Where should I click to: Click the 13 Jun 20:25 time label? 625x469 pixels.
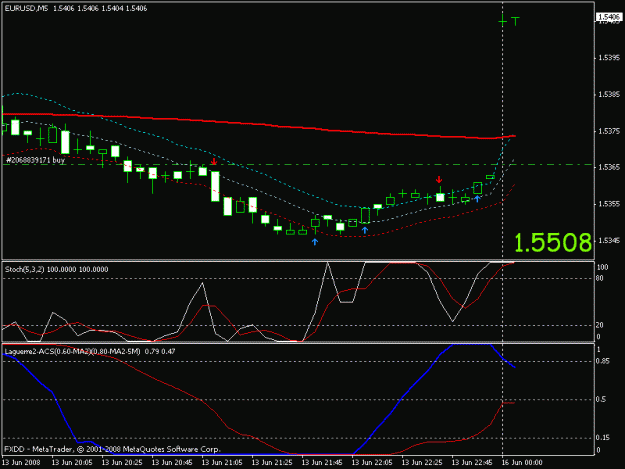122,463
